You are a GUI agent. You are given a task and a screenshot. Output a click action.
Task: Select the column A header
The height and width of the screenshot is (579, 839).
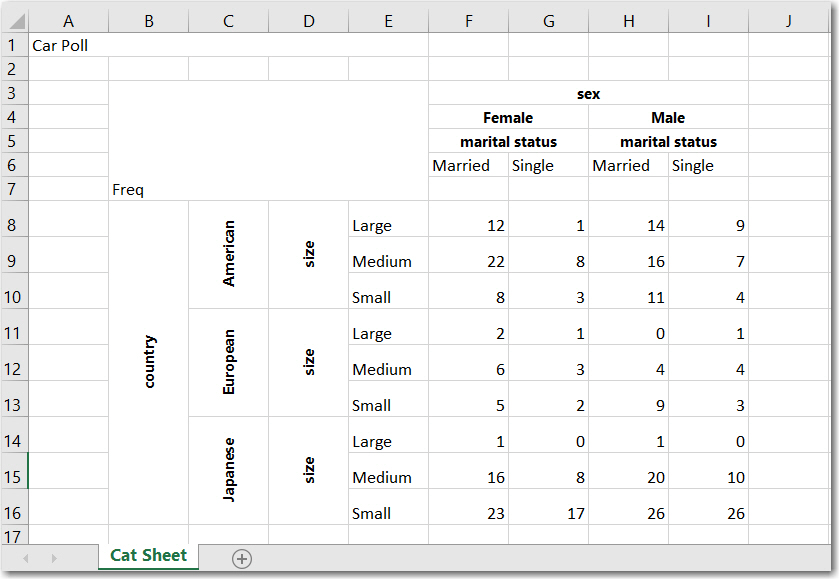point(68,21)
